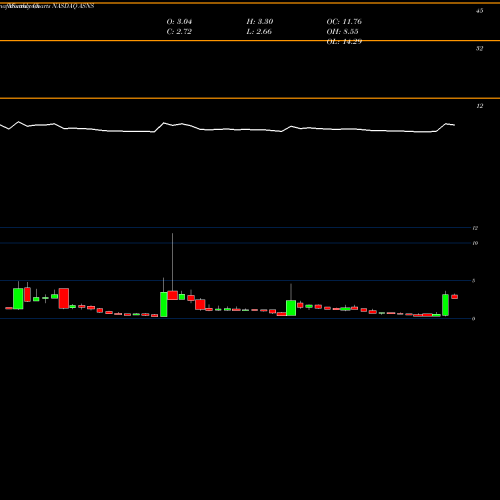Click the '45' upper axis label
The height and width of the screenshot is (500, 500).
[479, 11]
